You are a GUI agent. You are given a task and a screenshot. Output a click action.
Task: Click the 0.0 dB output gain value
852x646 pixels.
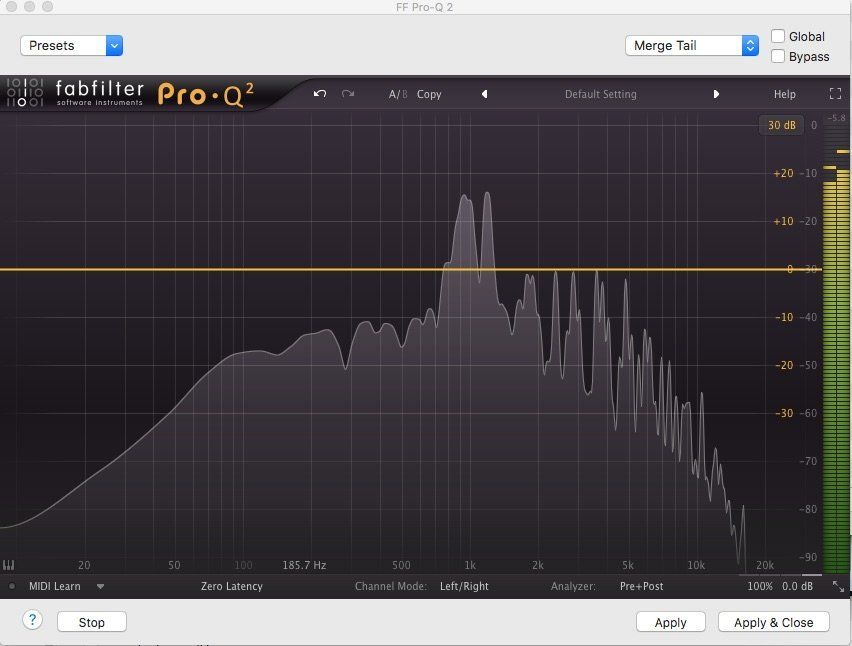[797, 586]
